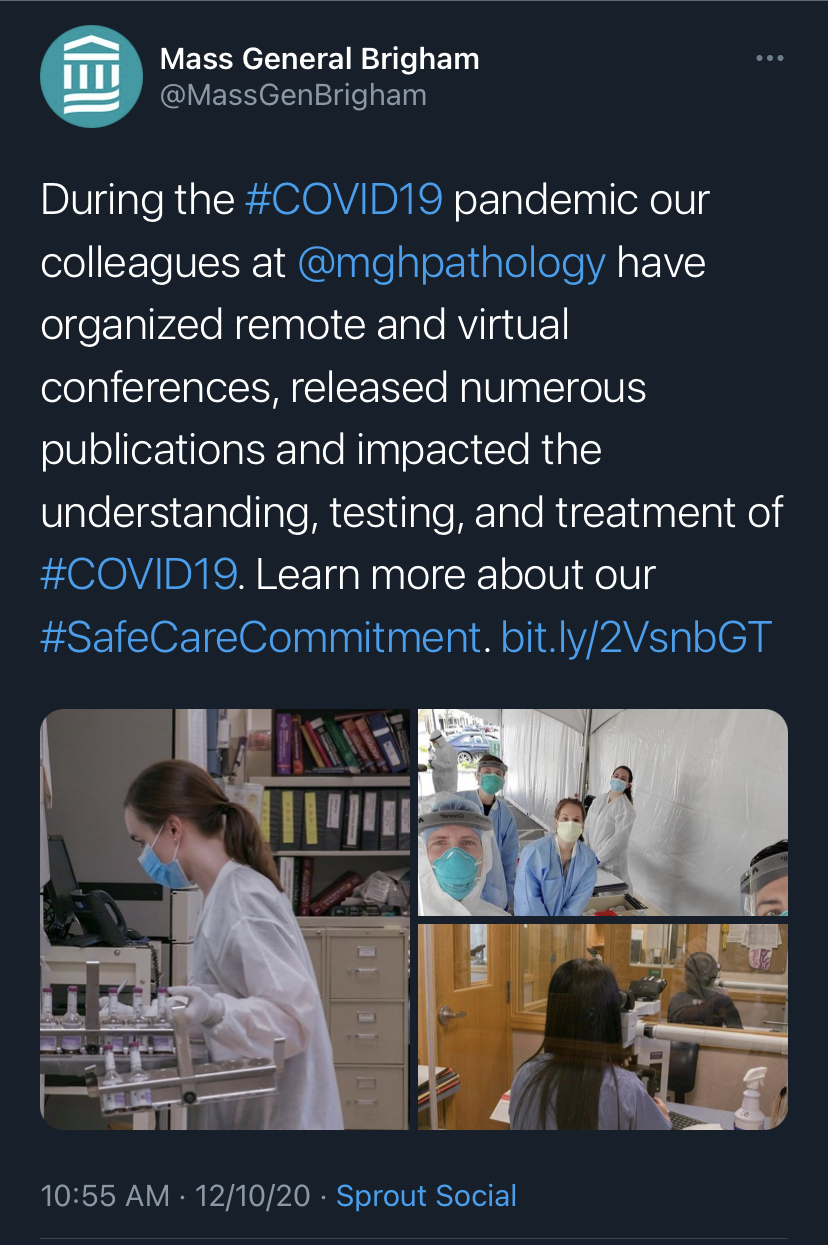Image resolution: width=828 pixels, height=1245 pixels.
Task: Open the Sprout Social source link
Action: 426,1196
